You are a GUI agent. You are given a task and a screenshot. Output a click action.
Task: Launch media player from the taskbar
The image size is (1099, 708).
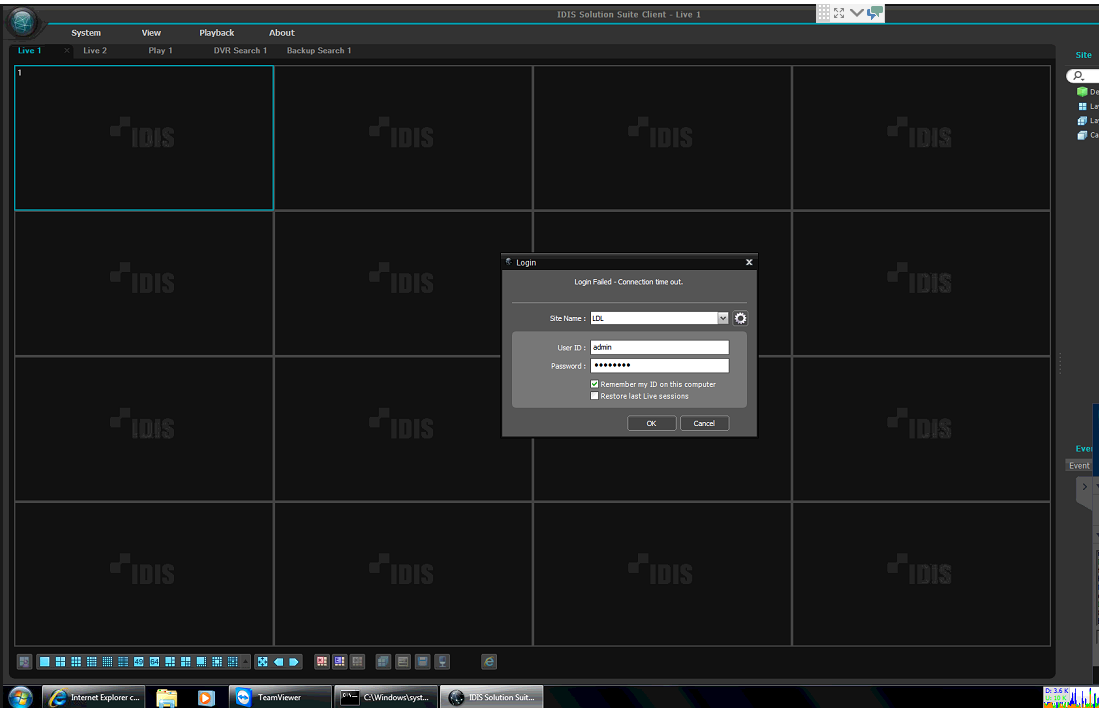[206, 698]
